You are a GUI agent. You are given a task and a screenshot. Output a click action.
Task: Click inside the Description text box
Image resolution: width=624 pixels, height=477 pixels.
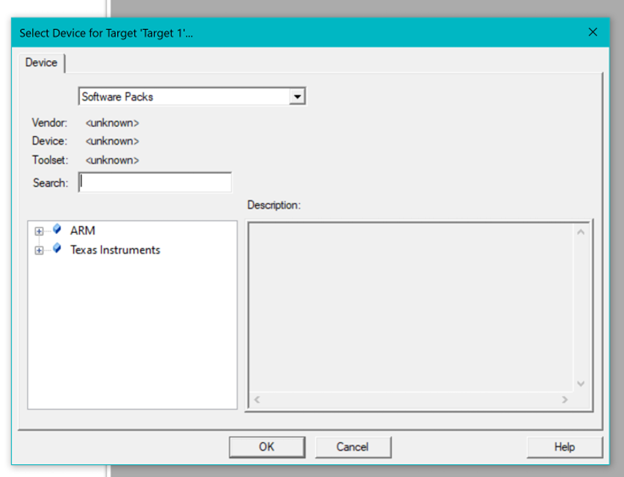coord(410,305)
